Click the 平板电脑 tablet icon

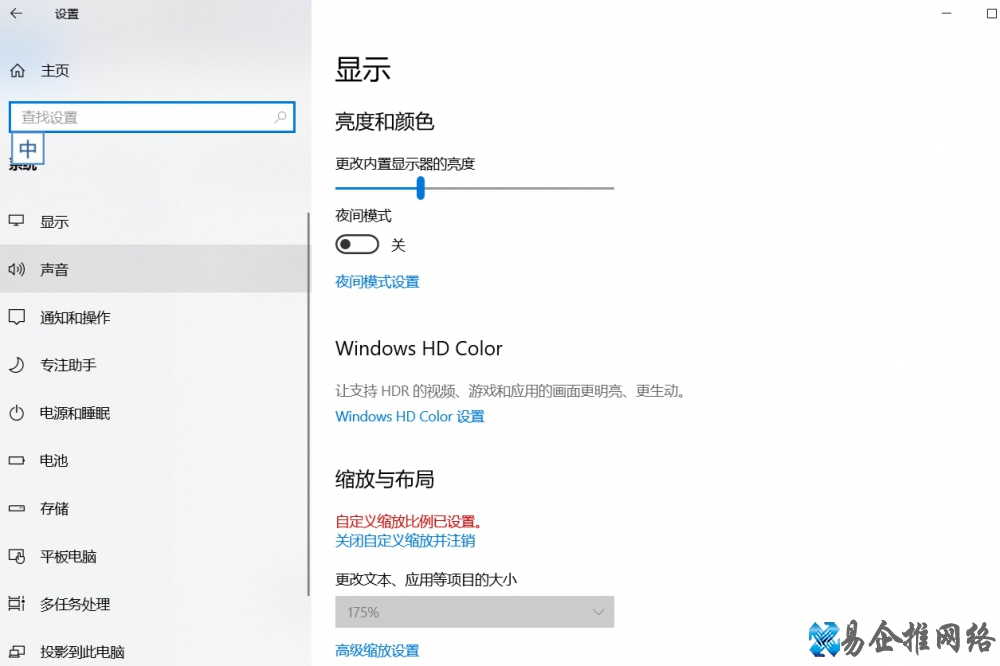[x=16, y=556]
